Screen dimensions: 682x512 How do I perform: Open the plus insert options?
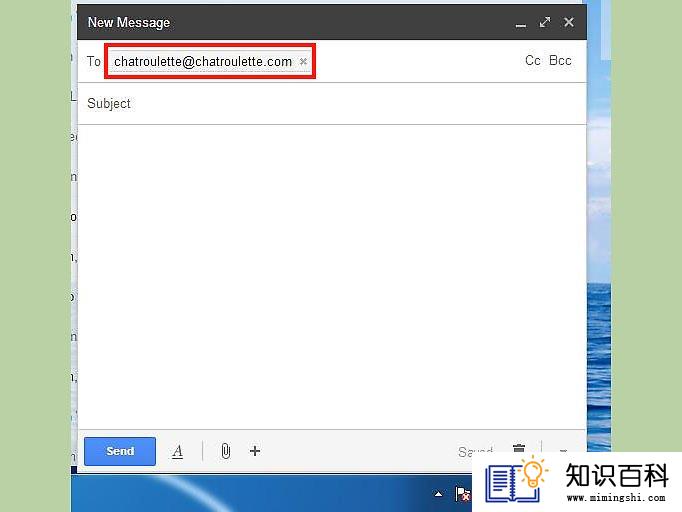[255, 451]
